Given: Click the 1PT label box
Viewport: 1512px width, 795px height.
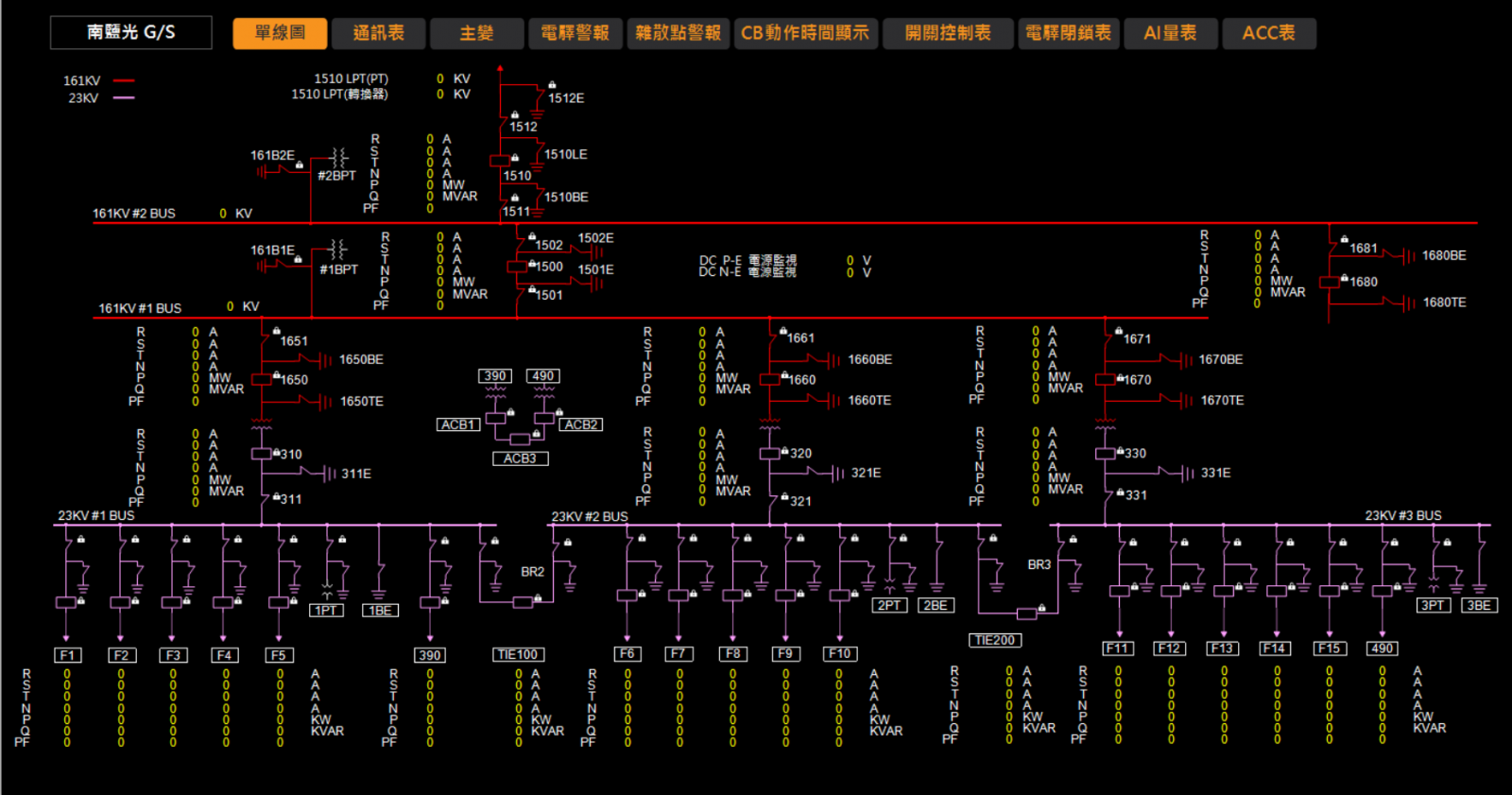Looking at the screenshot, I should click(327, 611).
